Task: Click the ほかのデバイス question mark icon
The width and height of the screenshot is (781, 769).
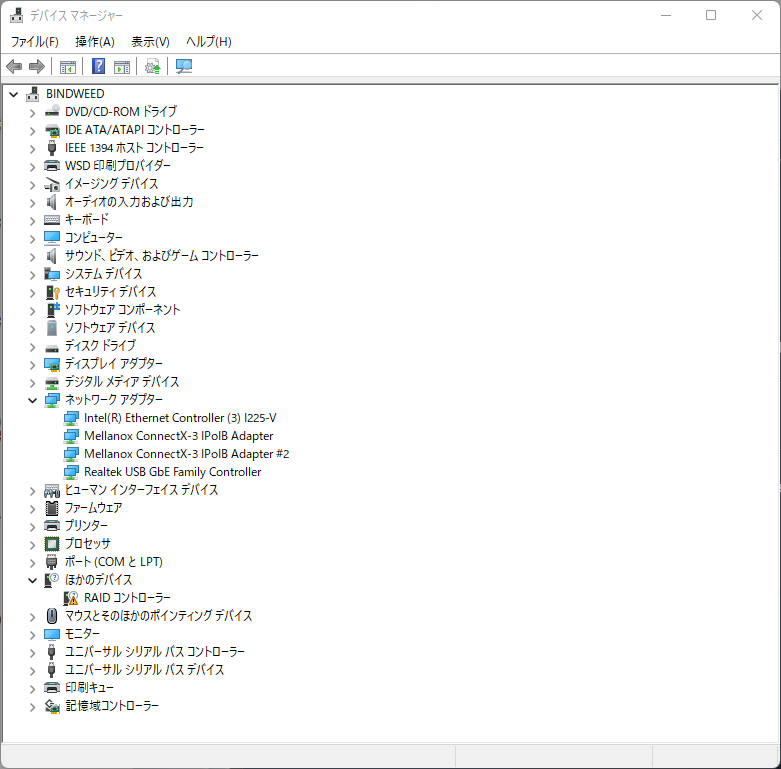Action: tap(52, 580)
